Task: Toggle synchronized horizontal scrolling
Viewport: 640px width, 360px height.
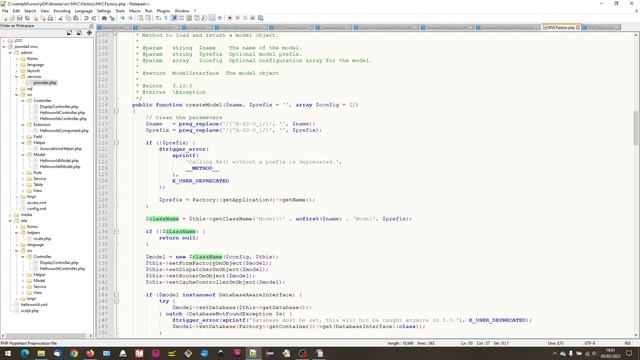Action: coord(147,18)
